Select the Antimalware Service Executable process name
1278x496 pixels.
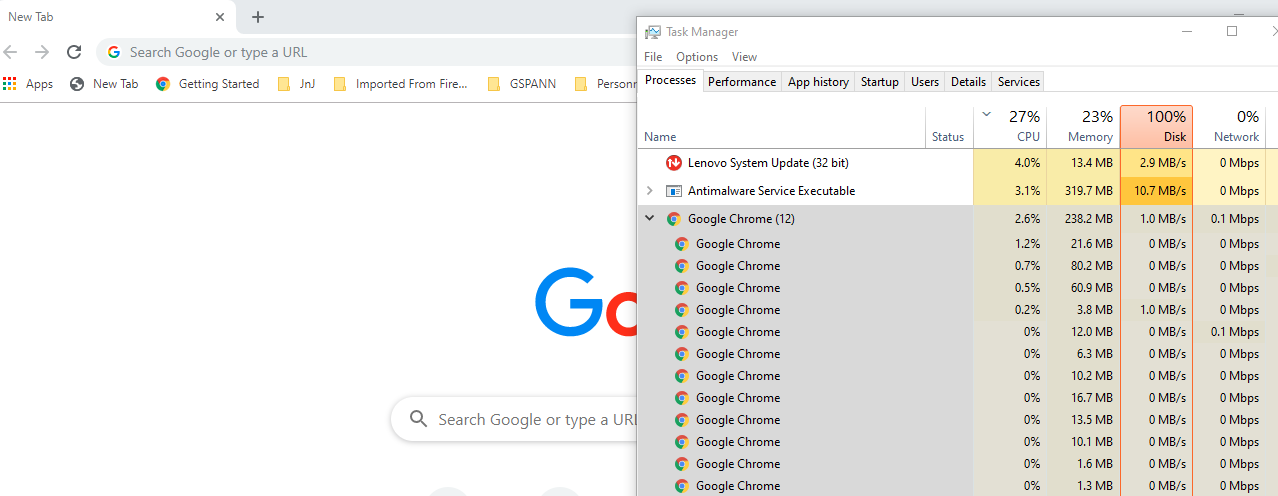(x=771, y=191)
